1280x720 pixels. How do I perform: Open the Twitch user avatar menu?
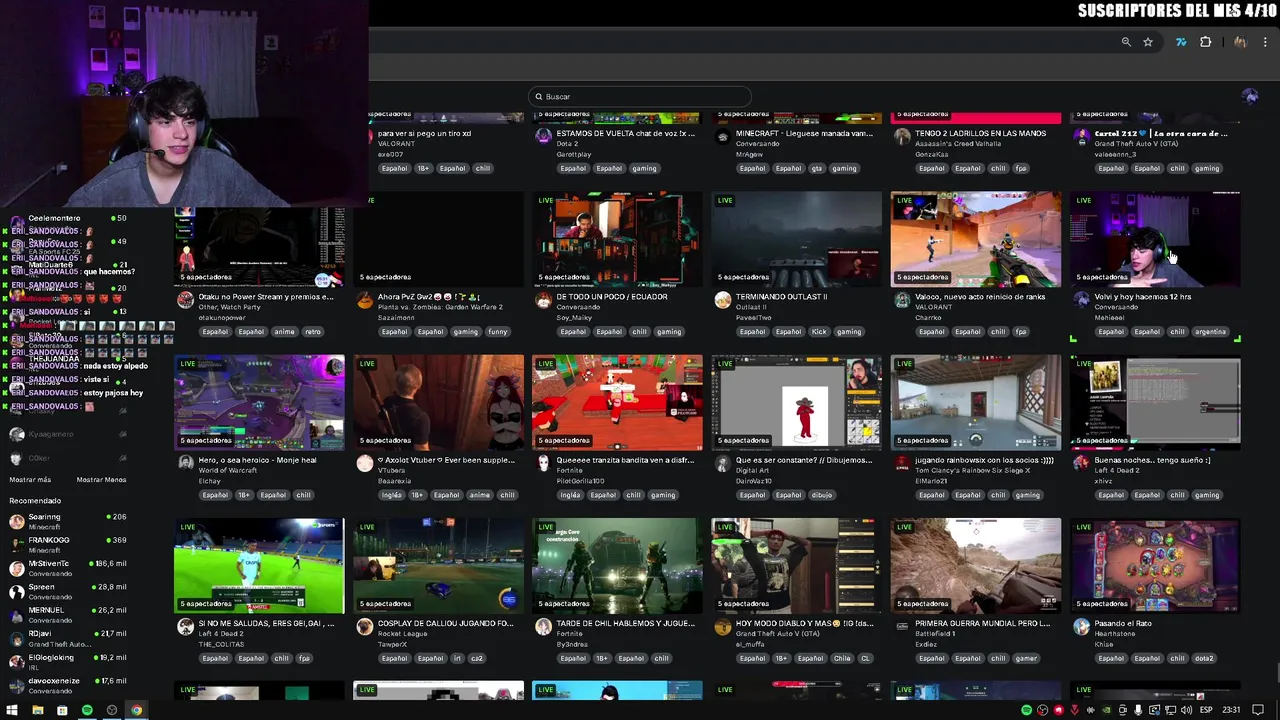[1250, 96]
